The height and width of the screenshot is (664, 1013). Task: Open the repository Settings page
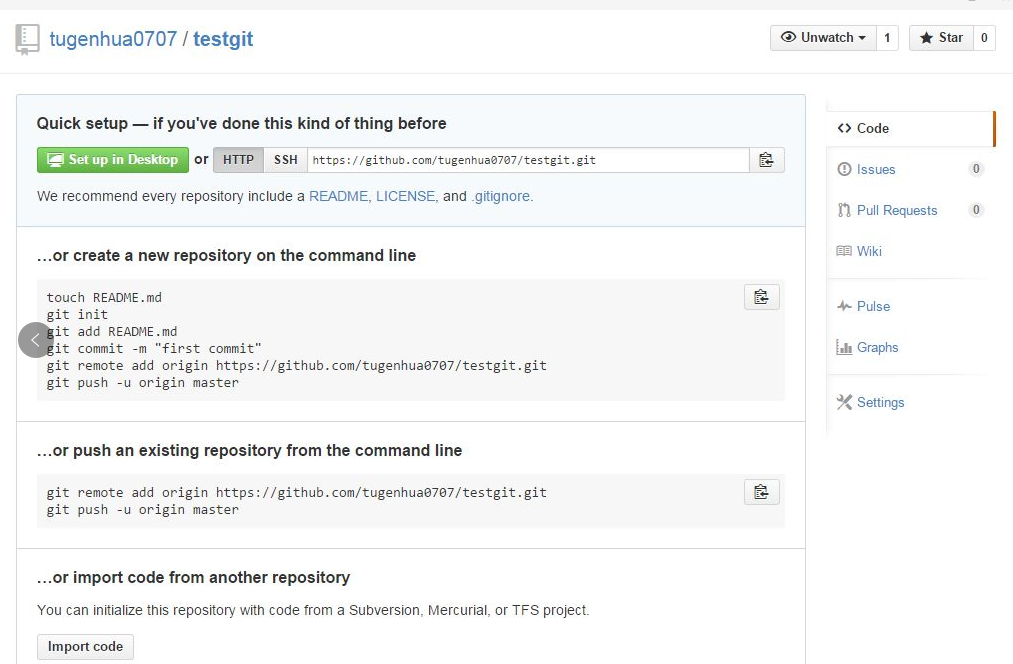coord(880,402)
